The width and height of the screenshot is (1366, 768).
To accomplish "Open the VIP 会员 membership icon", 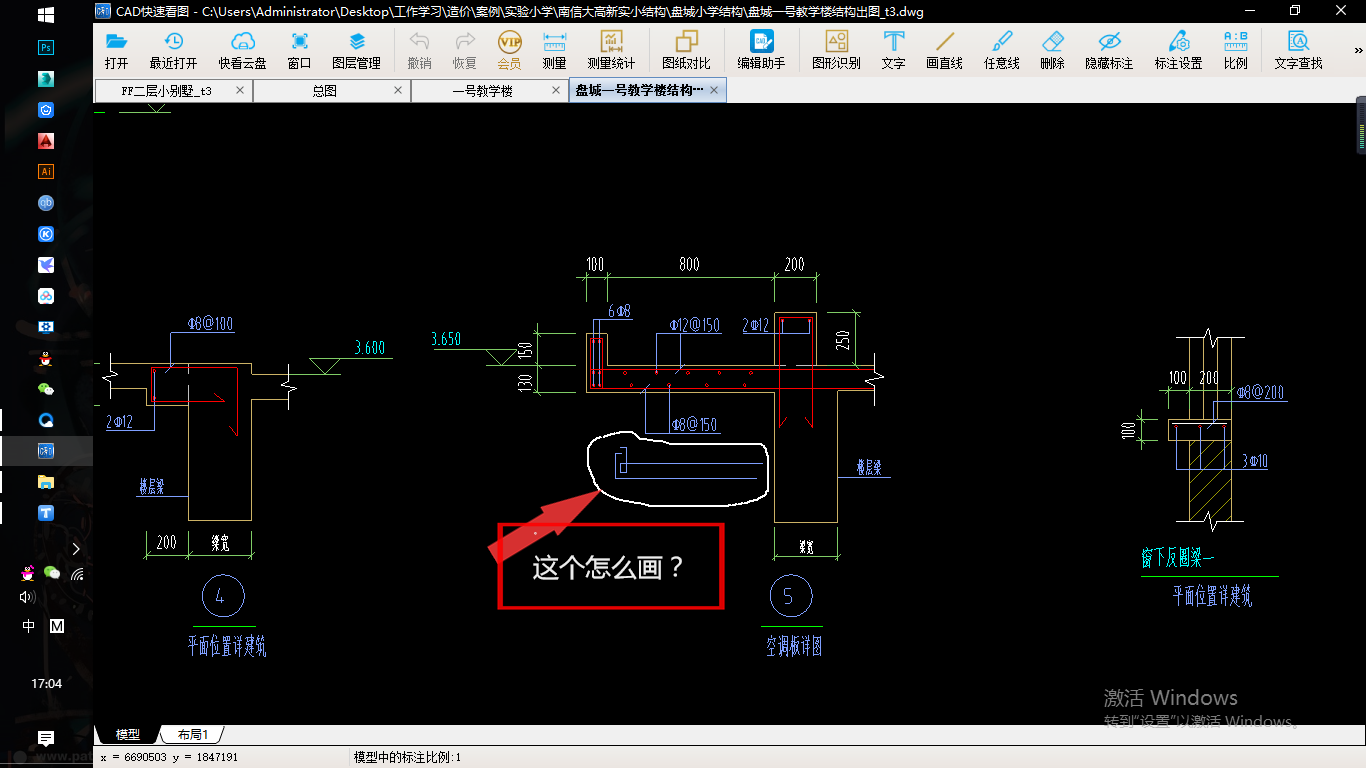I will point(510,50).
